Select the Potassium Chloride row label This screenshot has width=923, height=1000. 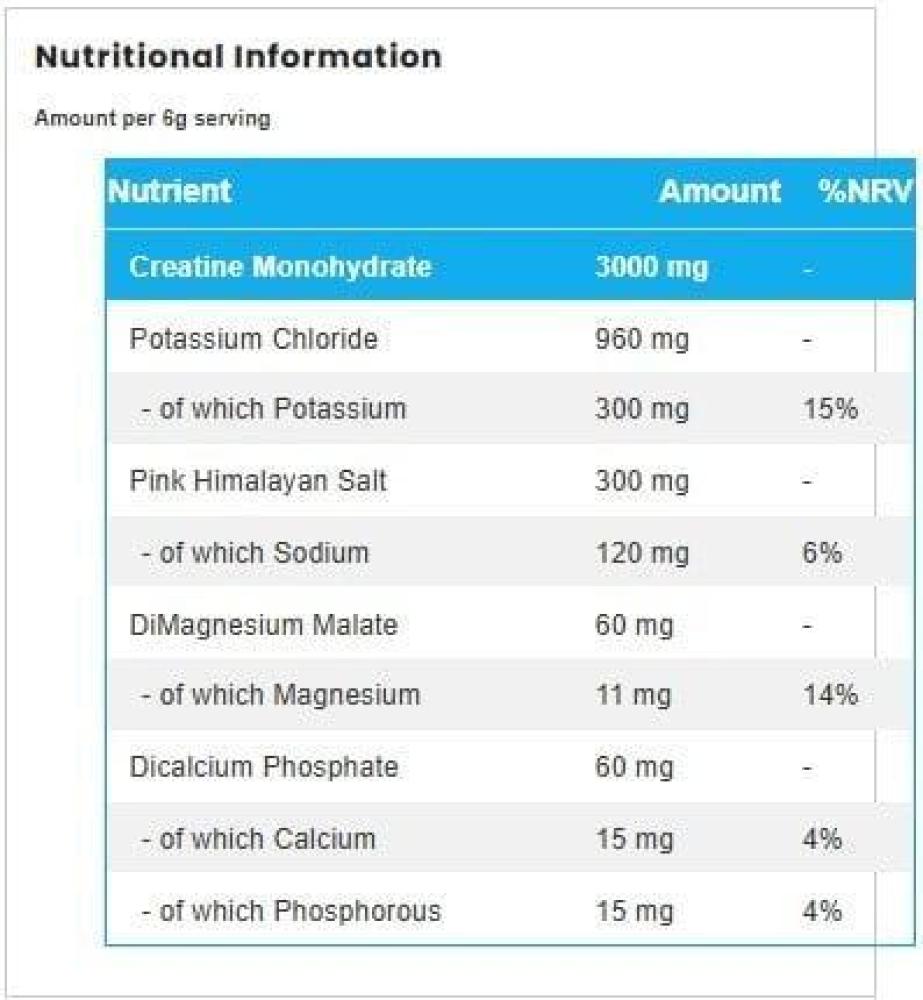253,338
